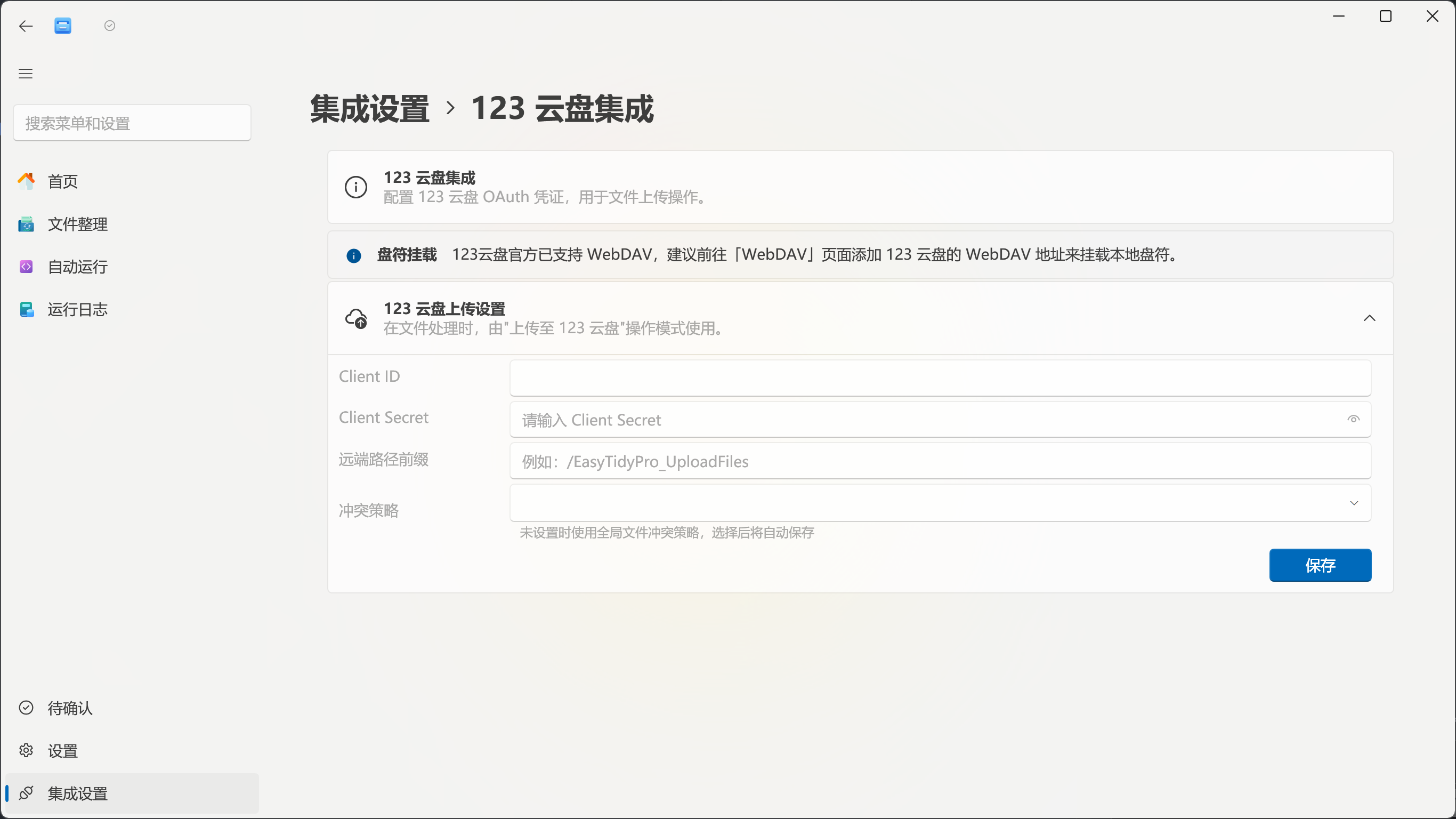Focus the Client ID input field
Image resolution: width=1456 pixels, height=819 pixels.
(x=940, y=378)
